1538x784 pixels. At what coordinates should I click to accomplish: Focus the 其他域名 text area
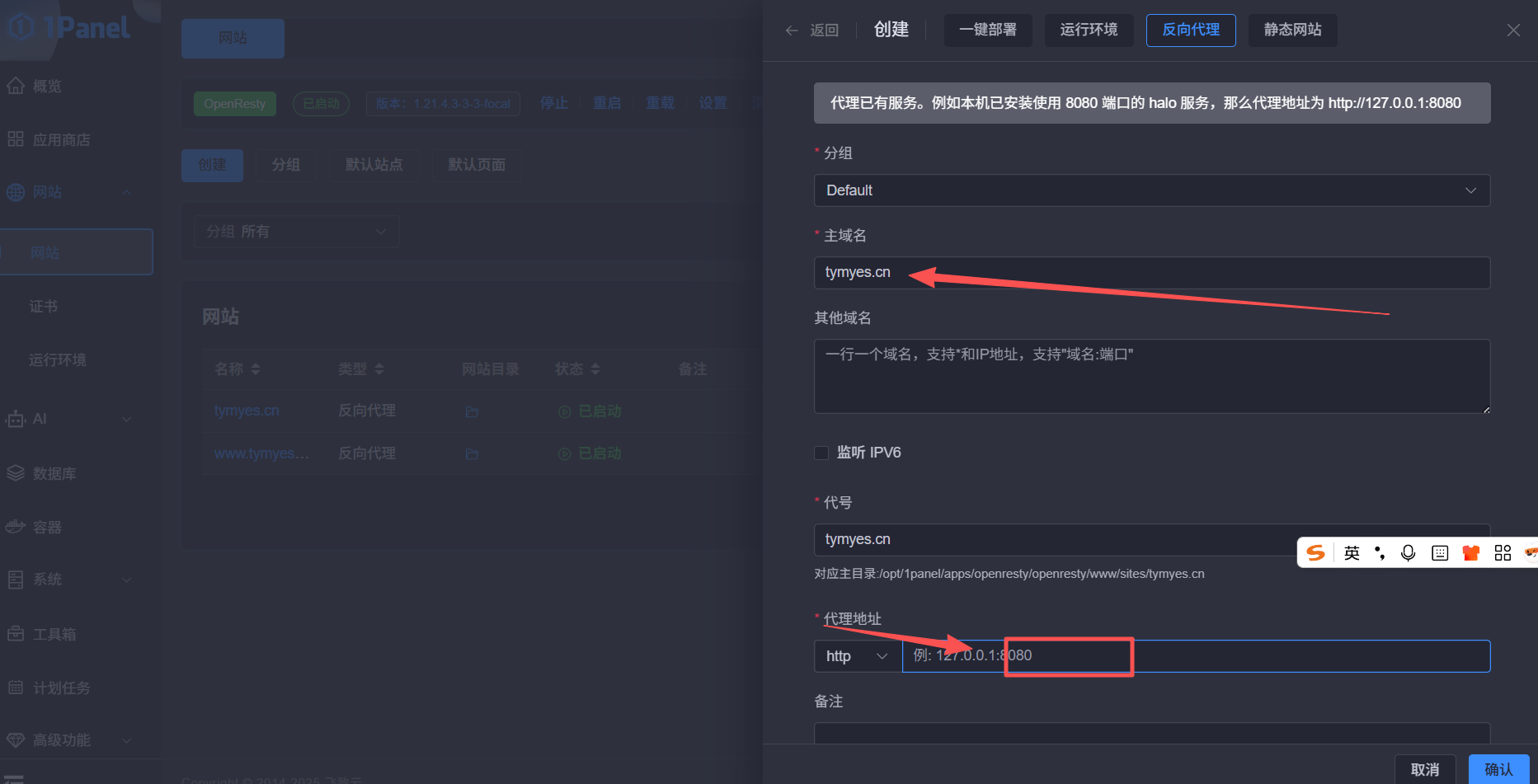pos(1151,376)
